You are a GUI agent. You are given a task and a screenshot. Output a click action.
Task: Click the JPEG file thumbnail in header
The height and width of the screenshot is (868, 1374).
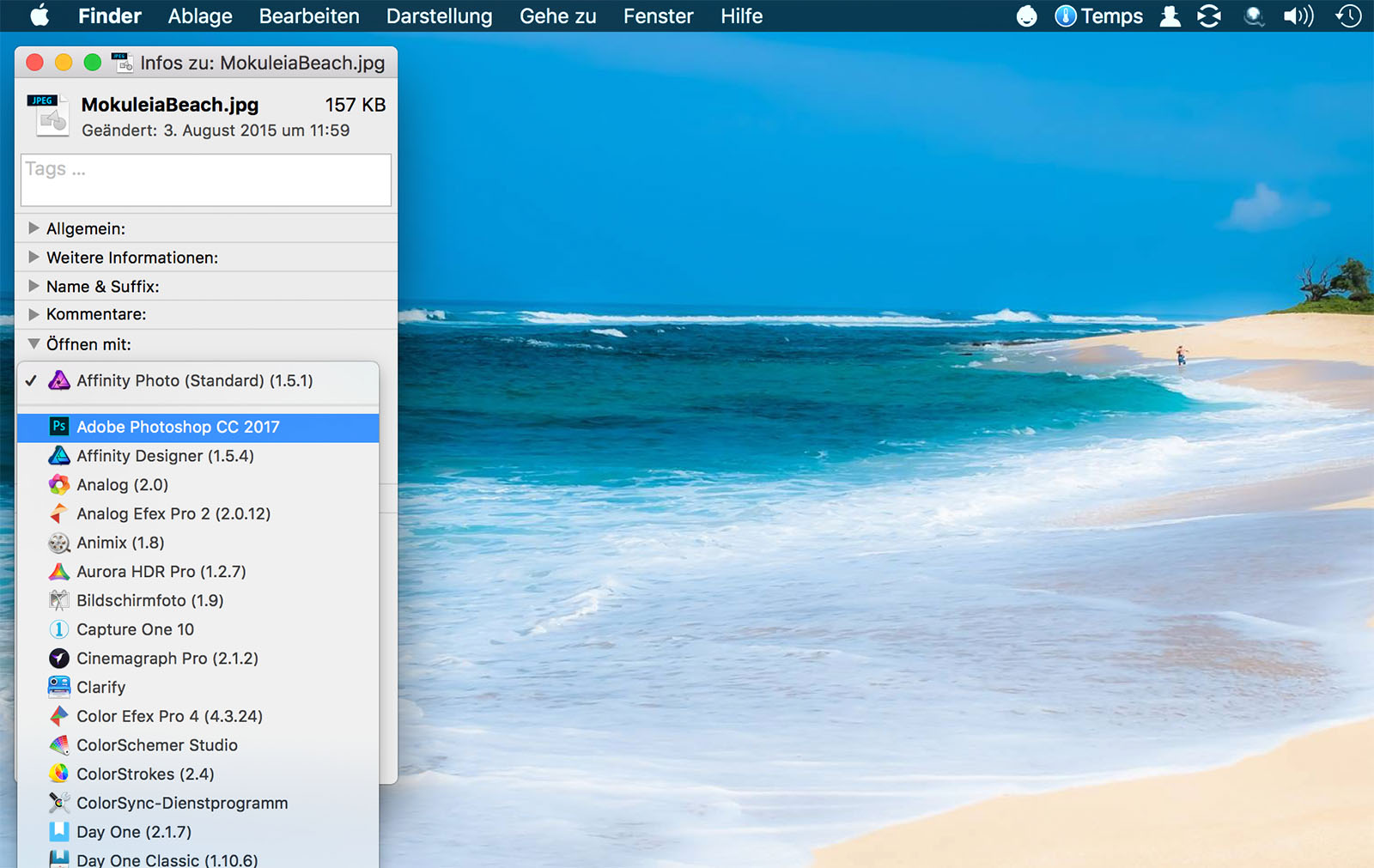coord(47,116)
